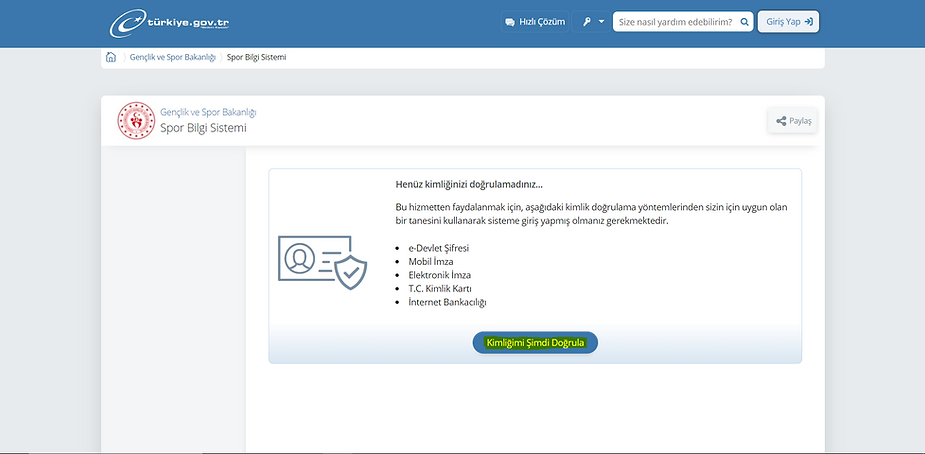
Task: Click the Gençlik ve Spor Bakanlığı emblem
Action: (136, 121)
